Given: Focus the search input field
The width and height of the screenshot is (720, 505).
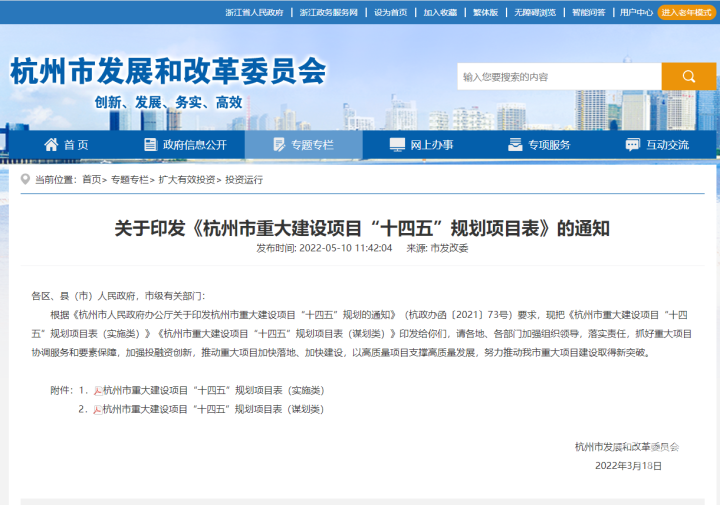Looking at the screenshot, I should (x=558, y=77).
